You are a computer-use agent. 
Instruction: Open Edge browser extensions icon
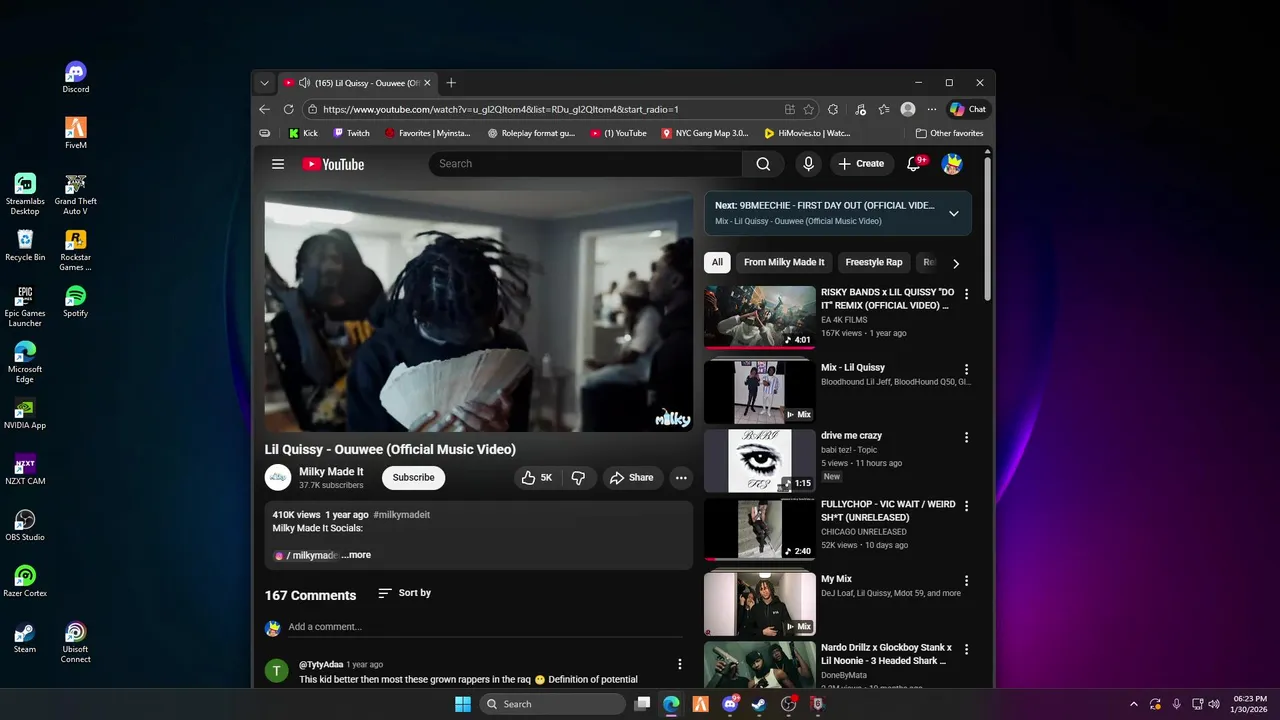click(x=833, y=109)
